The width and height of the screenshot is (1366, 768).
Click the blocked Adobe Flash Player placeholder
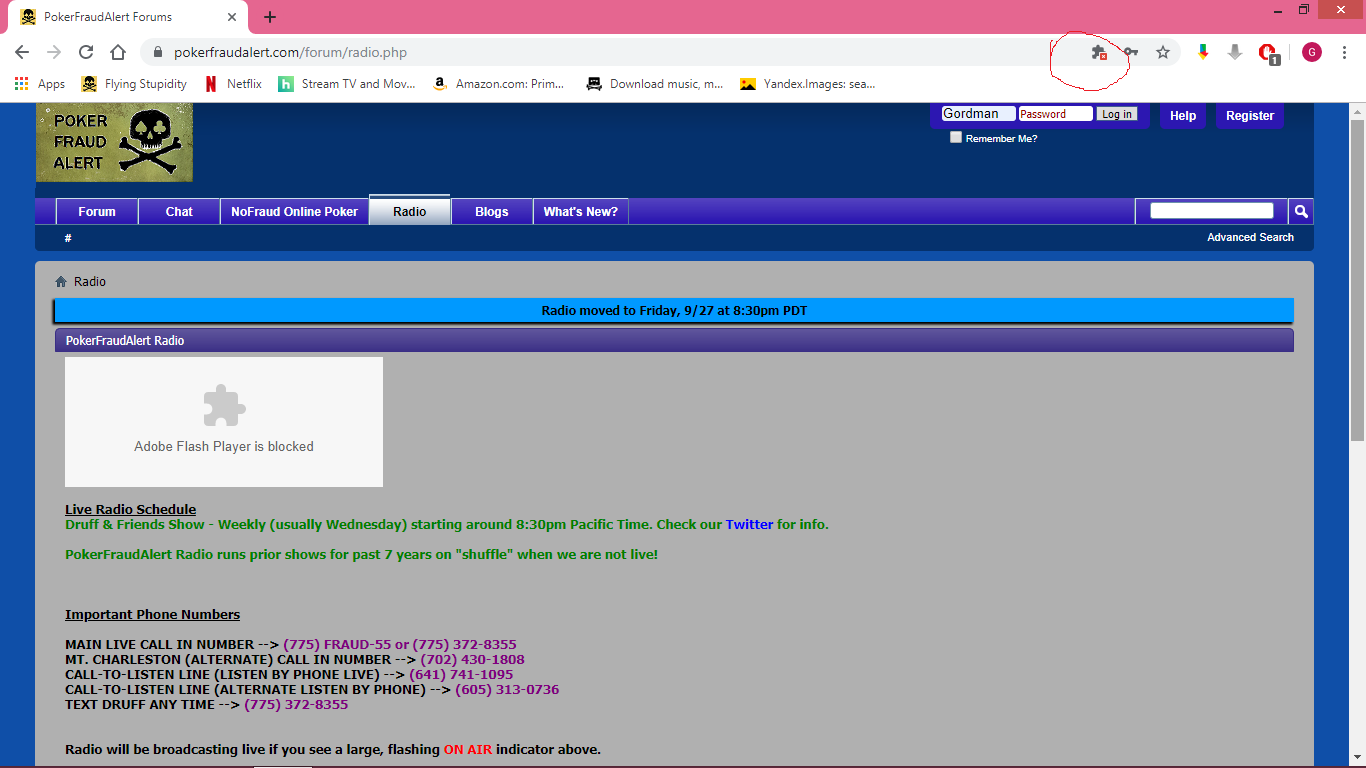click(224, 422)
